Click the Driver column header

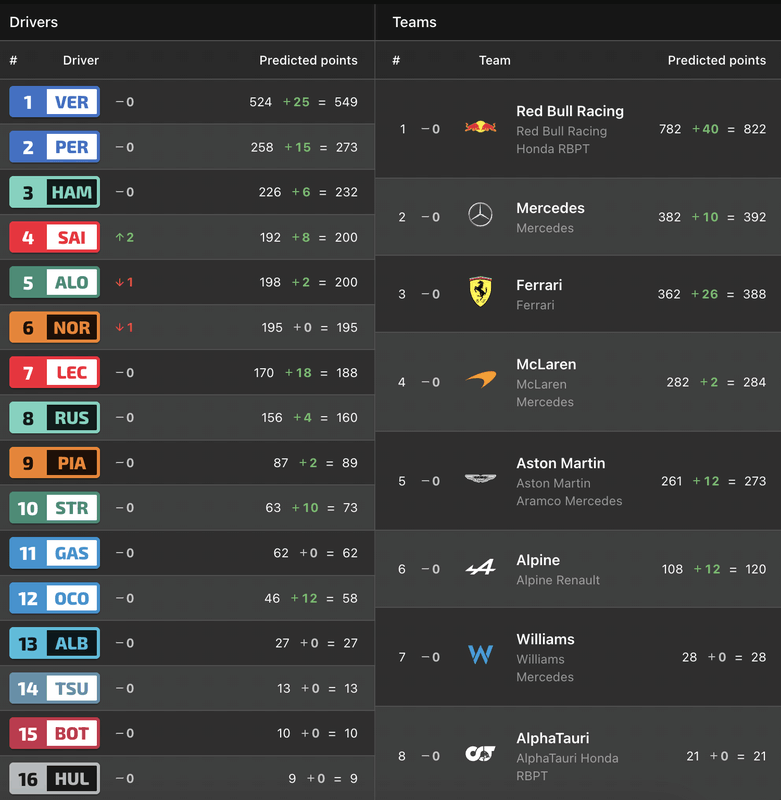[81, 60]
